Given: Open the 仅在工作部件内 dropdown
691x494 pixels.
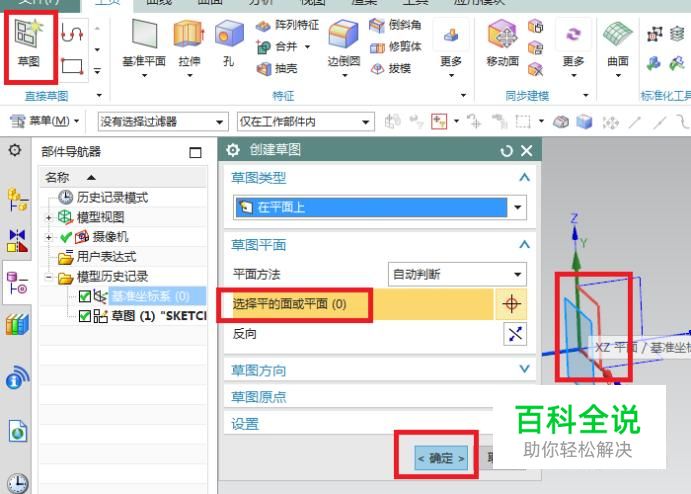Looking at the screenshot, I should (x=306, y=122).
